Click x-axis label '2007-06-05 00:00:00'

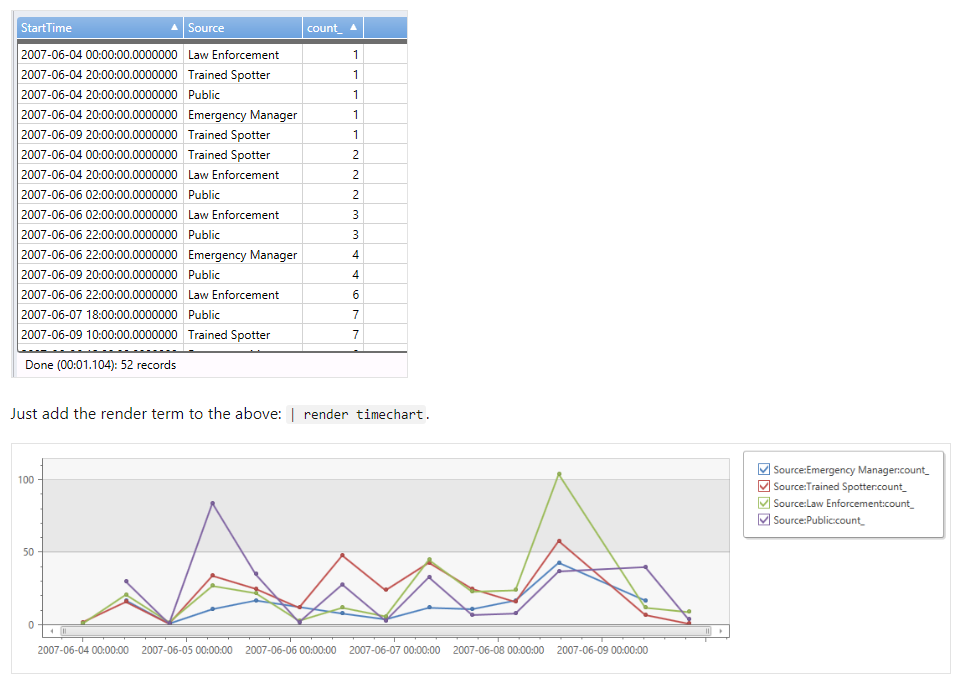tap(187, 650)
